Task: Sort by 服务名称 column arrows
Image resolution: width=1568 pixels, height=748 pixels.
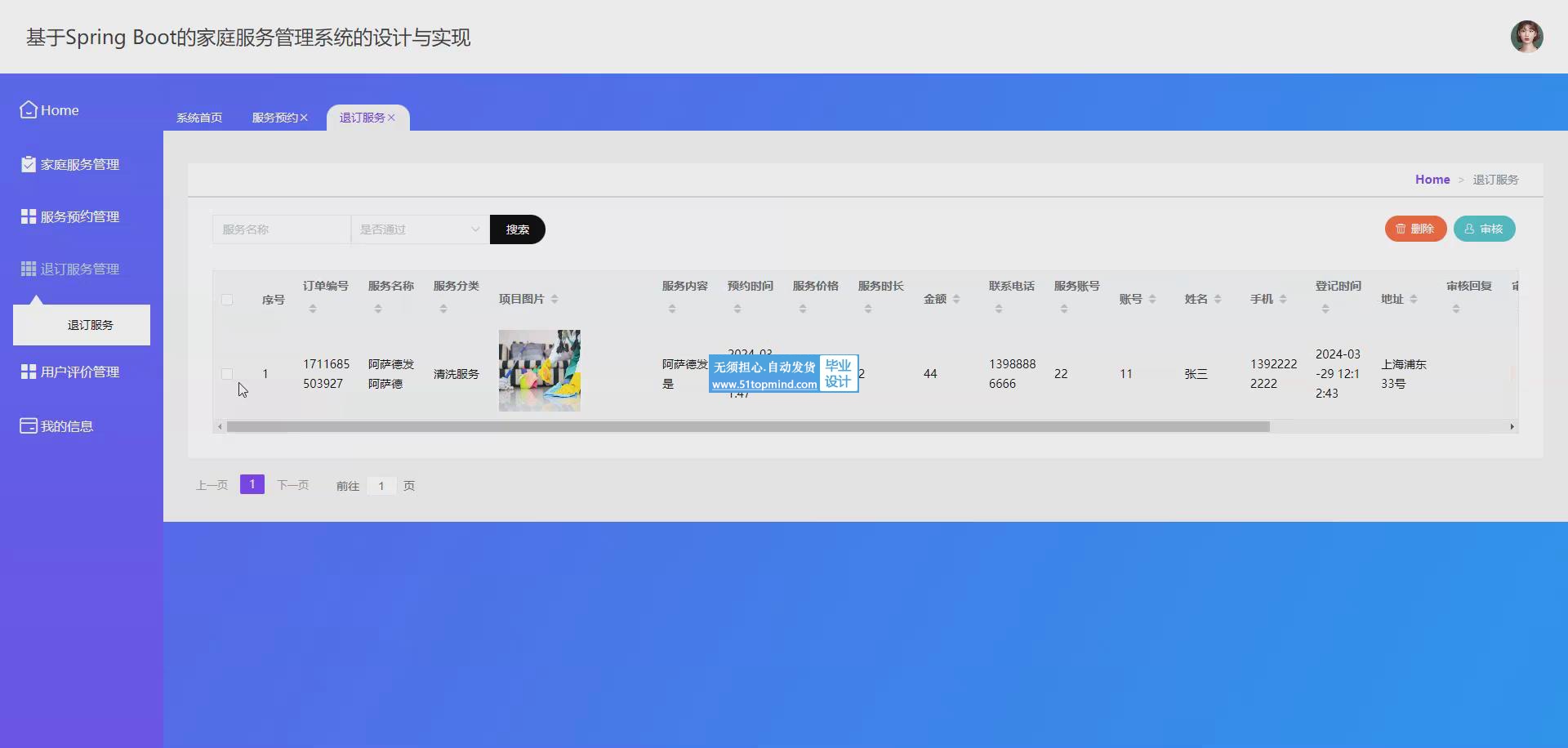Action: pyautogui.click(x=378, y=309)
